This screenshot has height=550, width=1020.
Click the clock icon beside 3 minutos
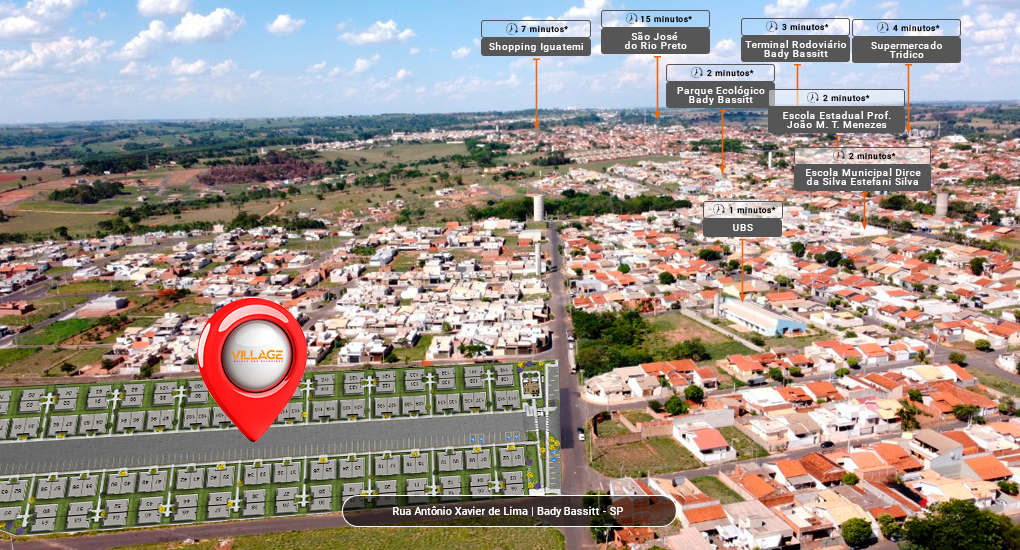pyautogui.click(x=772, y=27)
